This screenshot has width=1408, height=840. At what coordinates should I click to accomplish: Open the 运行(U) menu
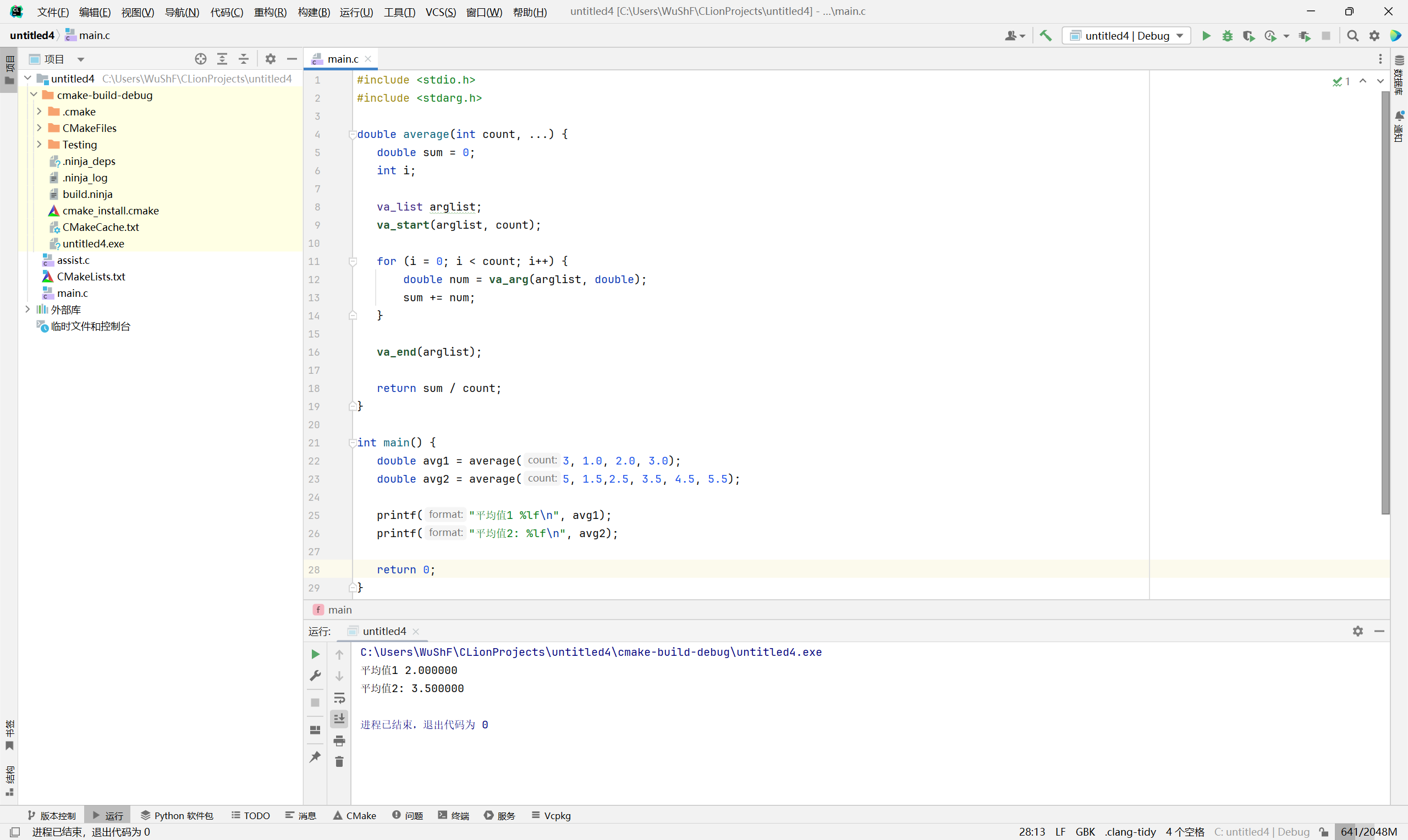(x=356, y=12)
